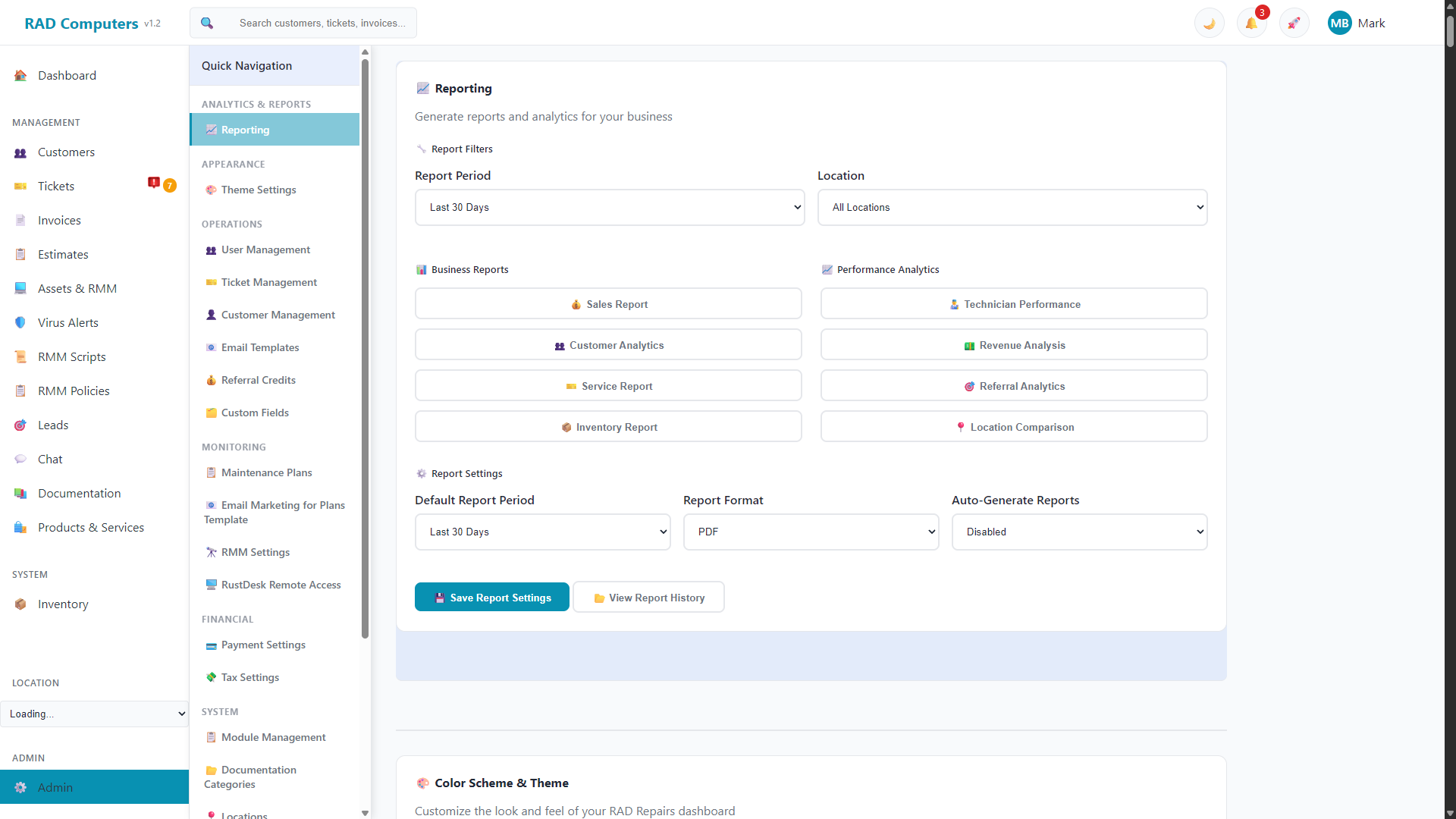Open View Report History
1456x819 pixels.
point(648,597)
